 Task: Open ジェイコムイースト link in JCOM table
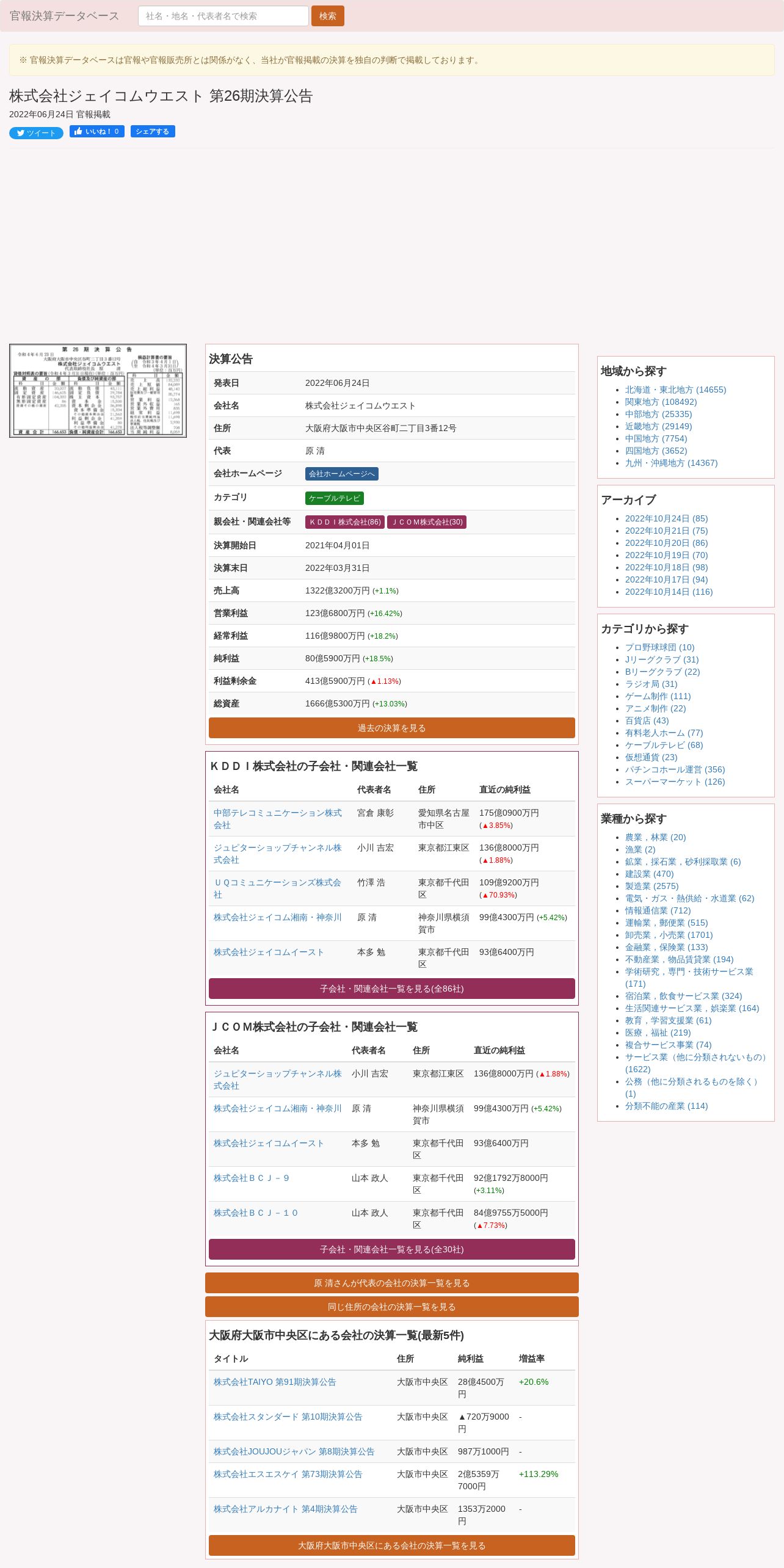pos(269,1143)
